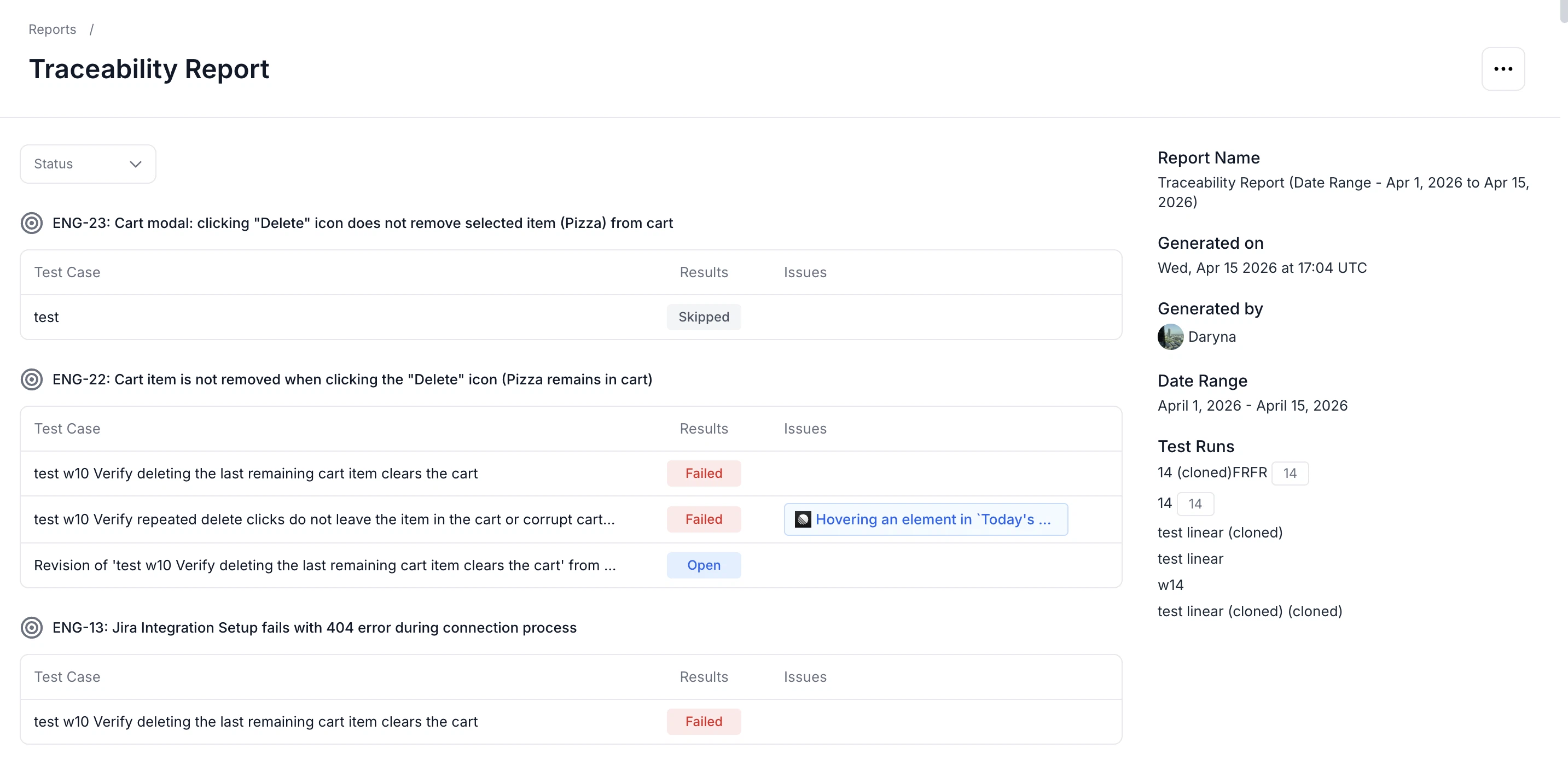Go to Reports breadcrumb
This screenshot has height=760, width=1568.
(x=53, y=29)
